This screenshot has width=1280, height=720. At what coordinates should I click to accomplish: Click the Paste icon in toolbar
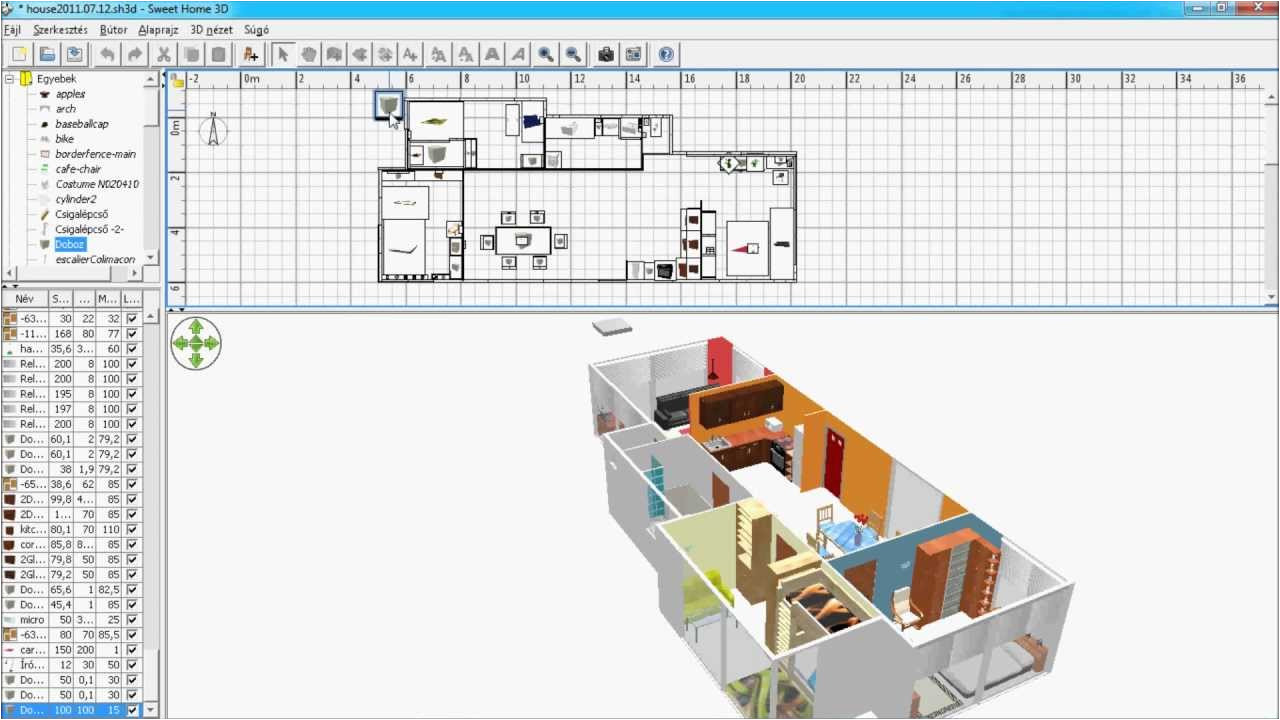tap(218, 54)
